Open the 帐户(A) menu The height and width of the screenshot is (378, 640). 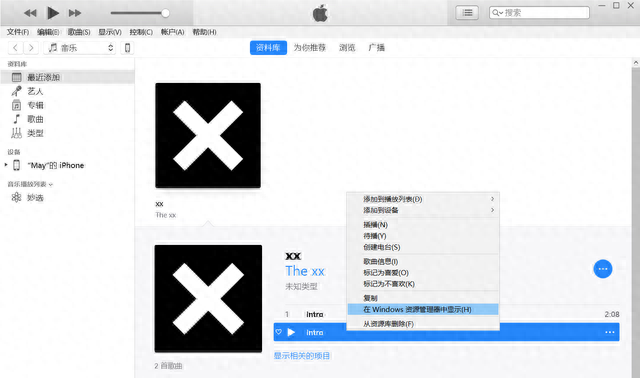(172, 32)
